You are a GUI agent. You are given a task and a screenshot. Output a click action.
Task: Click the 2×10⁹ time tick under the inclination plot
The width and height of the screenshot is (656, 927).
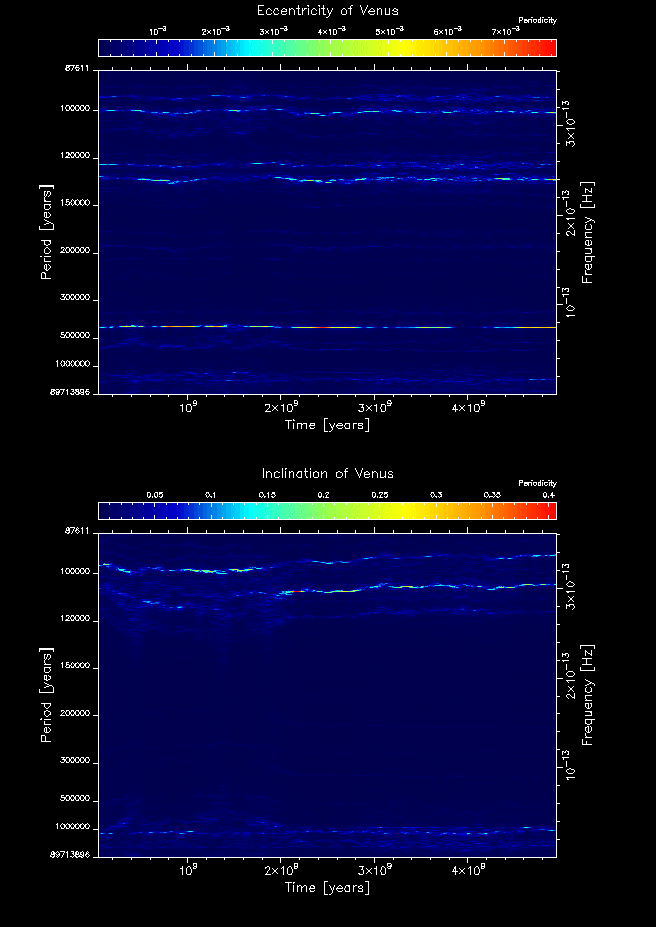[281, 870]
